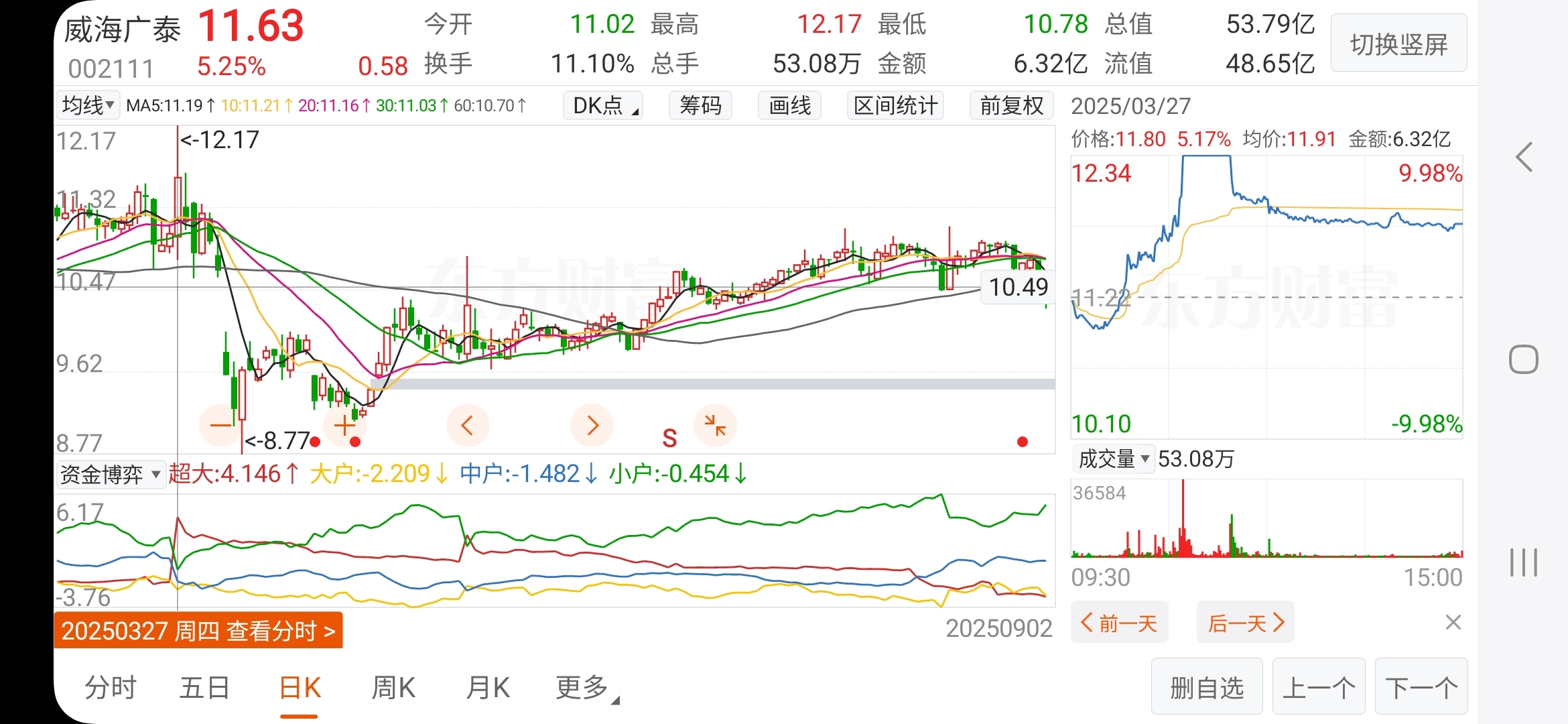Go to next day with 后一天
Screen dimensions: 1568x724
click(x=1245, y=623)
